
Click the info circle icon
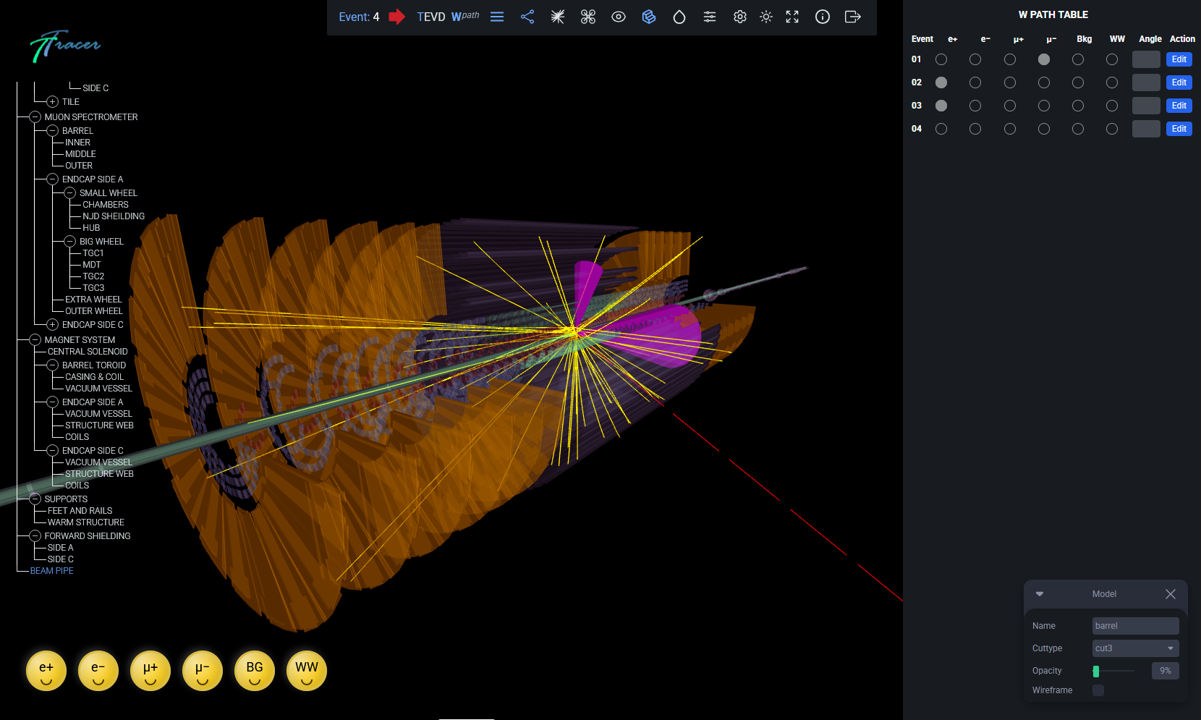point(822,17)
